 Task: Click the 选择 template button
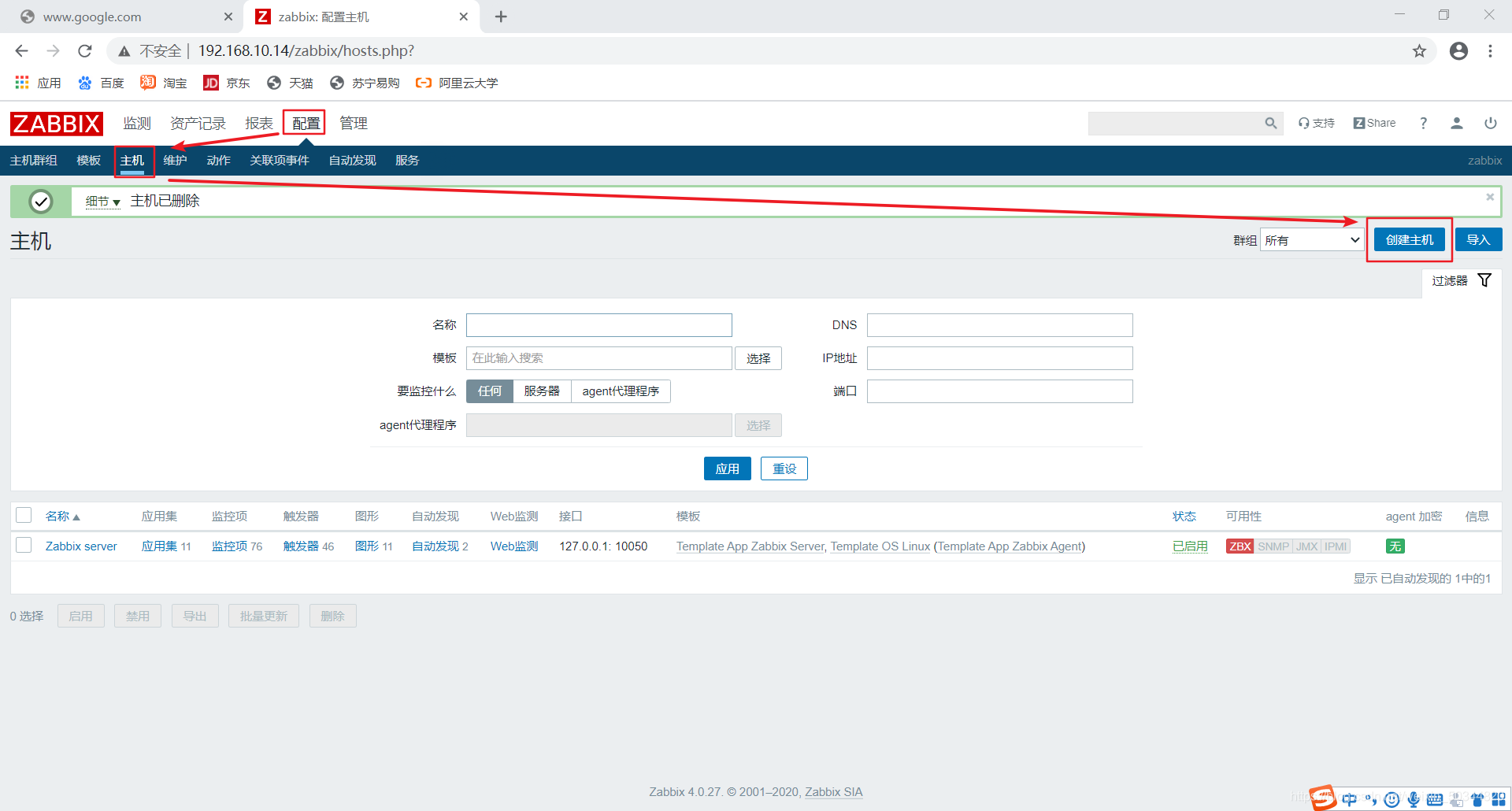tap(758, 358)
